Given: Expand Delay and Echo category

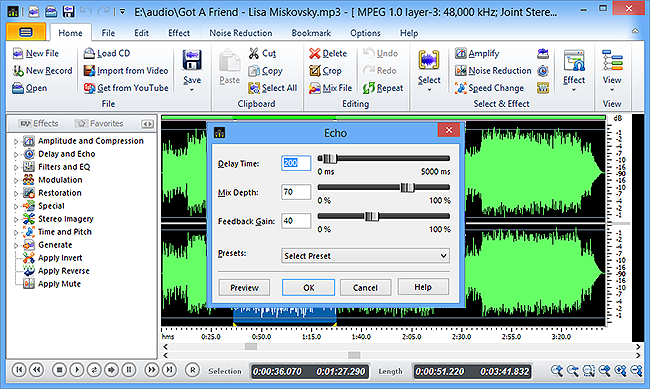Looking at the screenshot, I should point(16,155).
